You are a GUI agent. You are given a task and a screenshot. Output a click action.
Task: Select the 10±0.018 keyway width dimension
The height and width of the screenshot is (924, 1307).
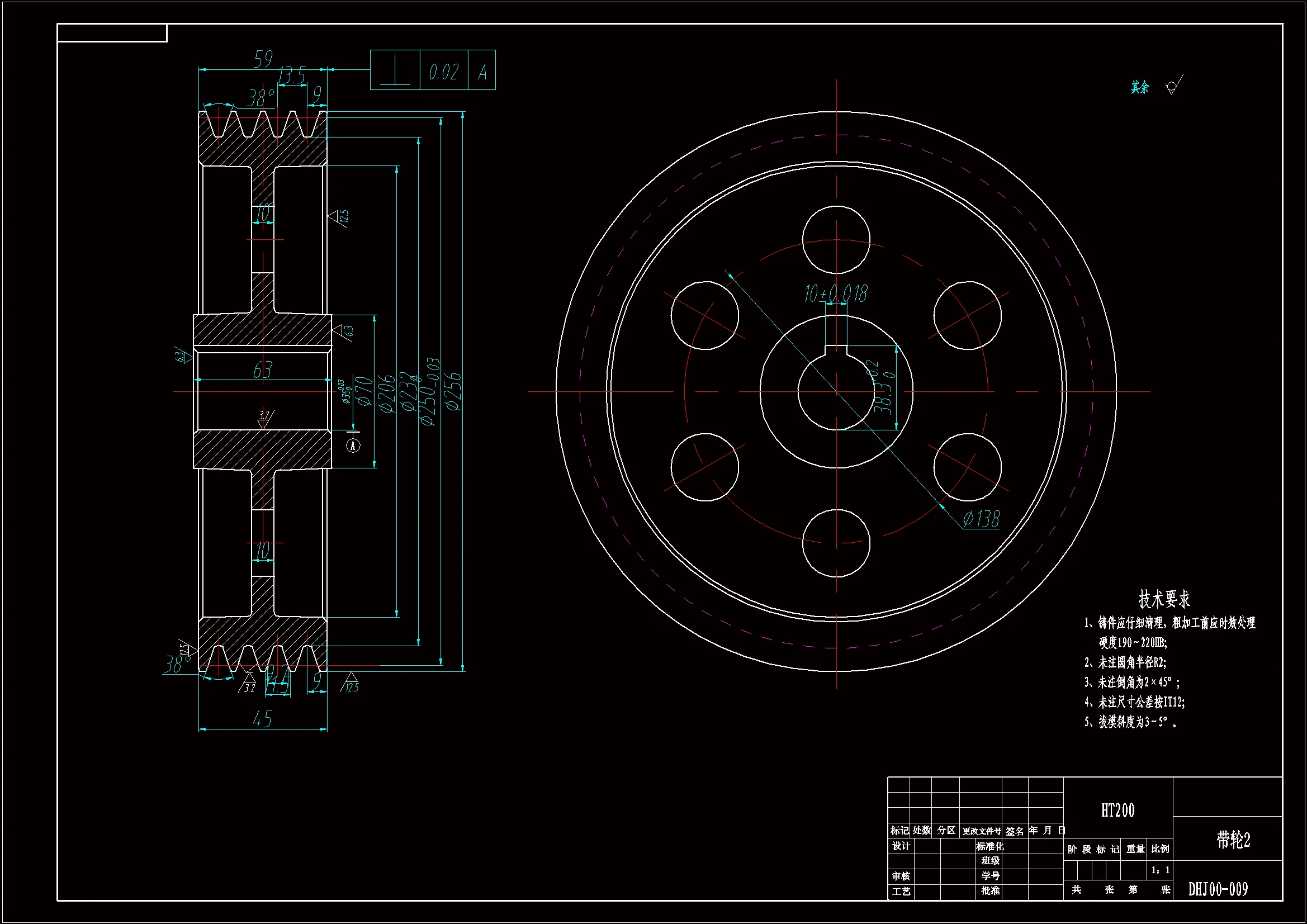(x=835, y=294)
